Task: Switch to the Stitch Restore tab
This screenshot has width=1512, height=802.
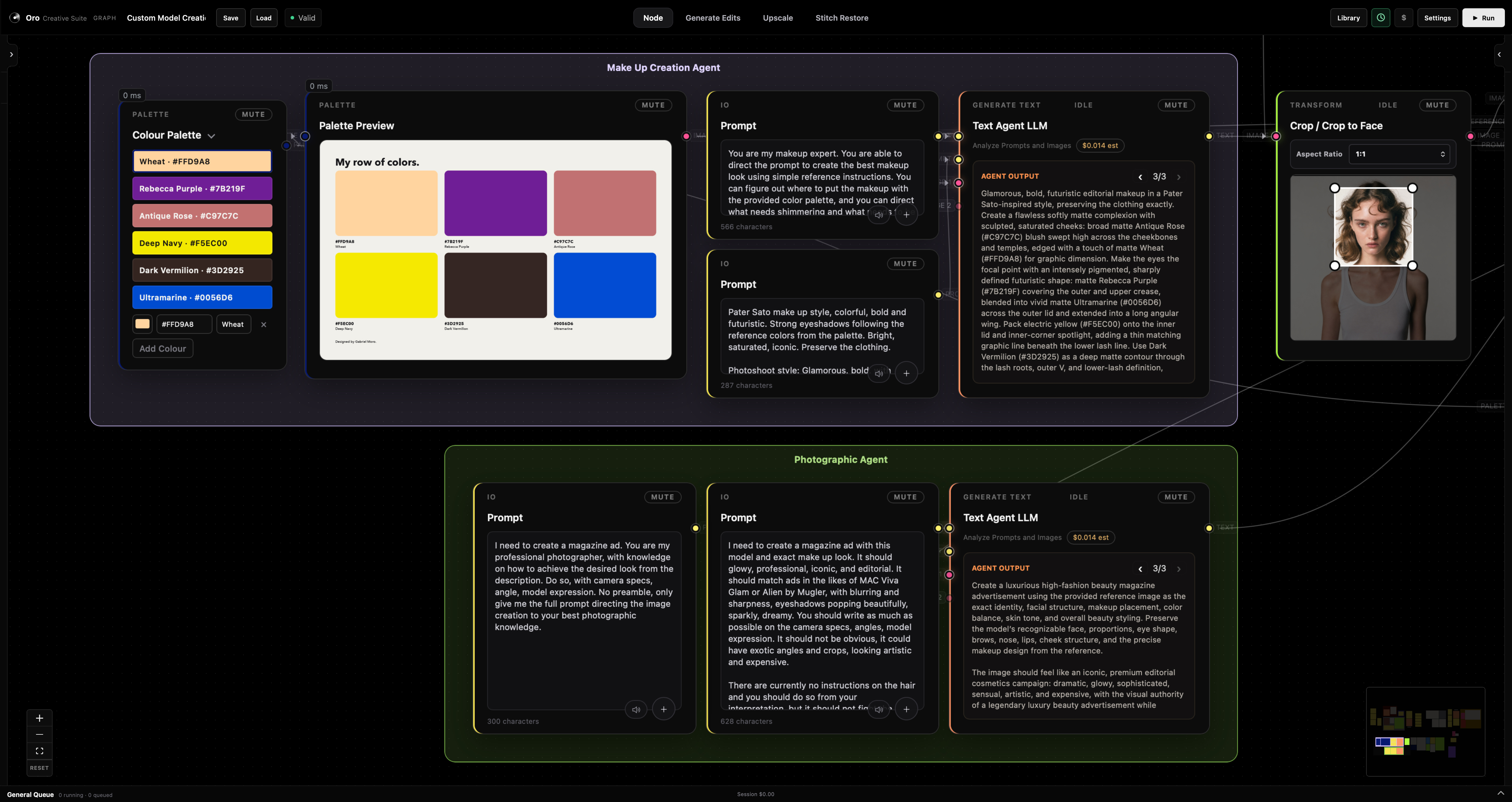Action: (842, 18)
